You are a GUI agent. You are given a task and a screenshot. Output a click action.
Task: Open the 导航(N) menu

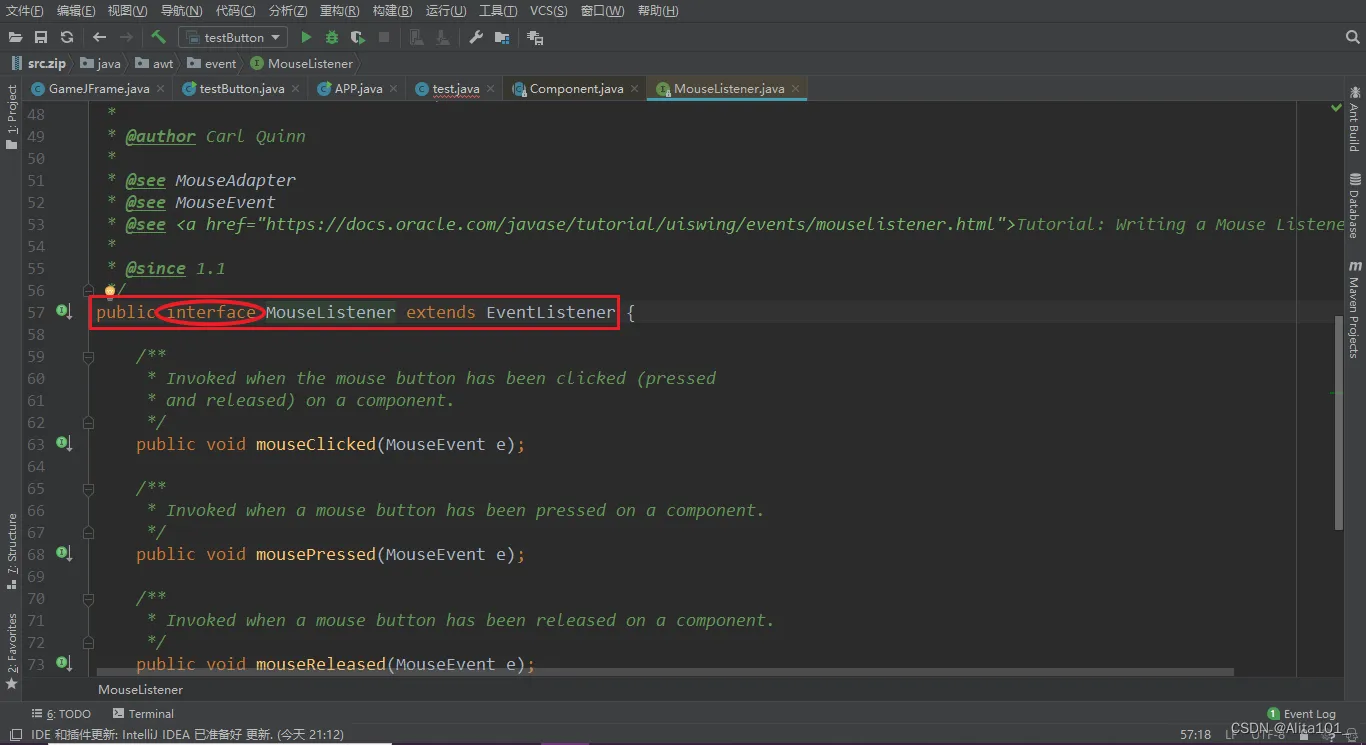click(181, 11)
